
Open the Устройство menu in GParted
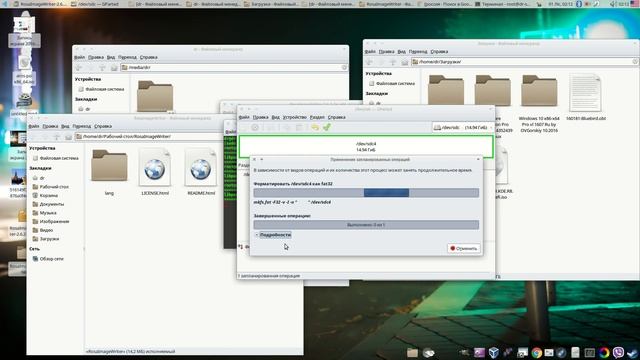(295, 117)
